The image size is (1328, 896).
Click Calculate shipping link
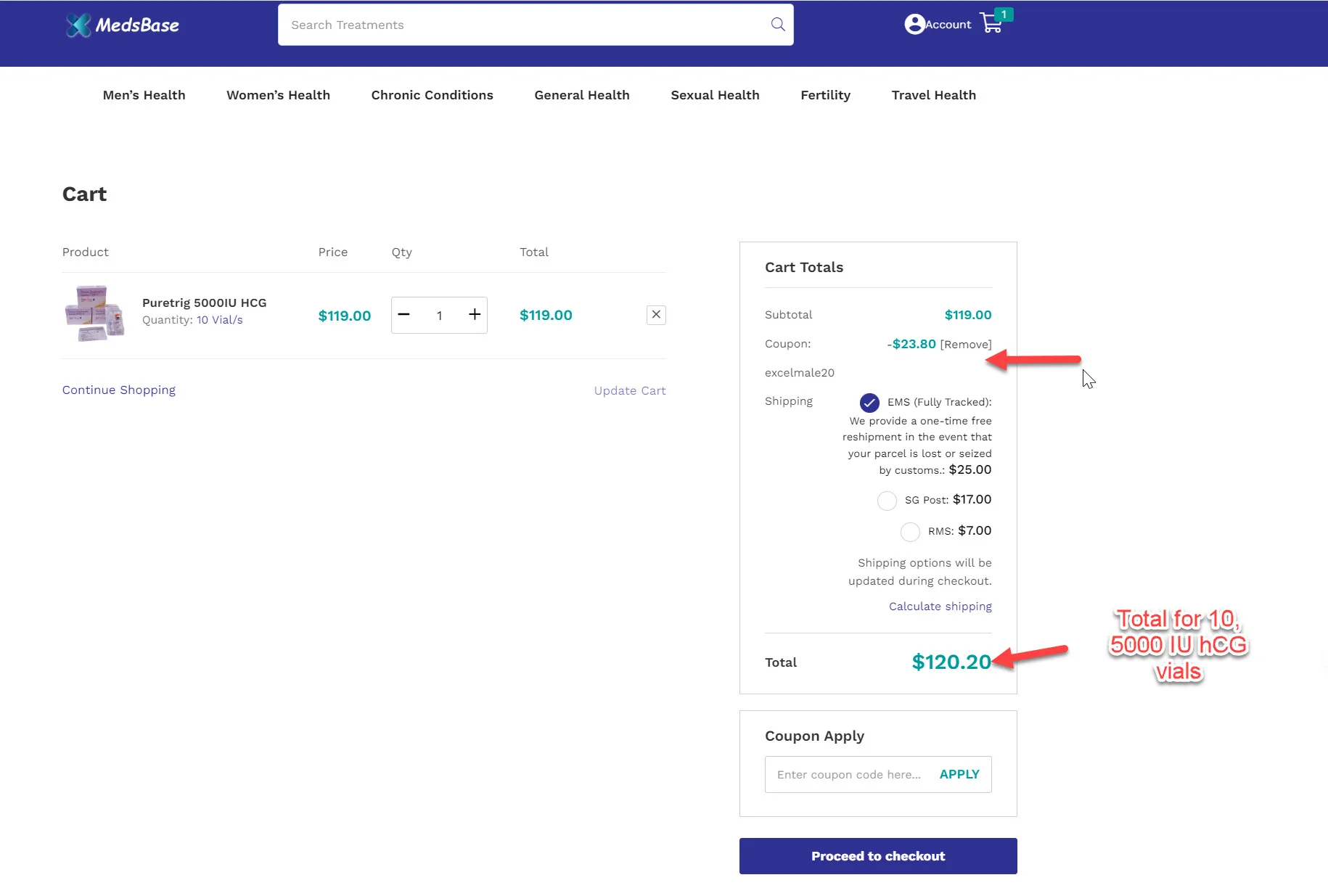point(940,607)
